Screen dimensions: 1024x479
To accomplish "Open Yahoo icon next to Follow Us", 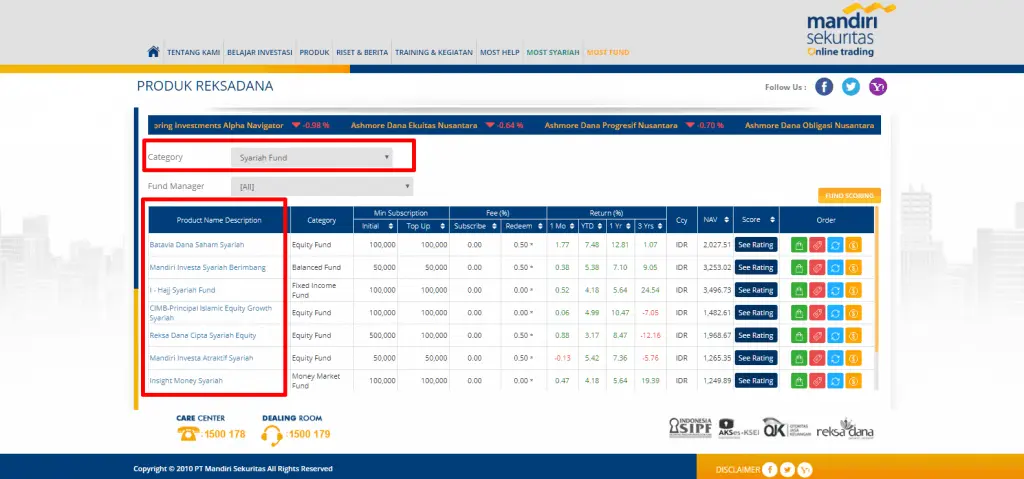I will pyautogui.click(x=878, y=87).
